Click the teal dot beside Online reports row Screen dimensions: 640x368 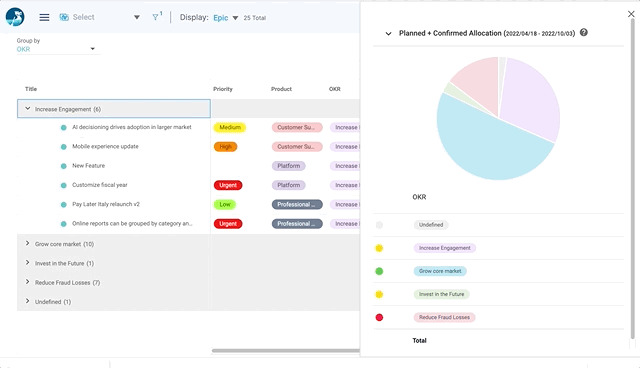[x=64, y=224]
